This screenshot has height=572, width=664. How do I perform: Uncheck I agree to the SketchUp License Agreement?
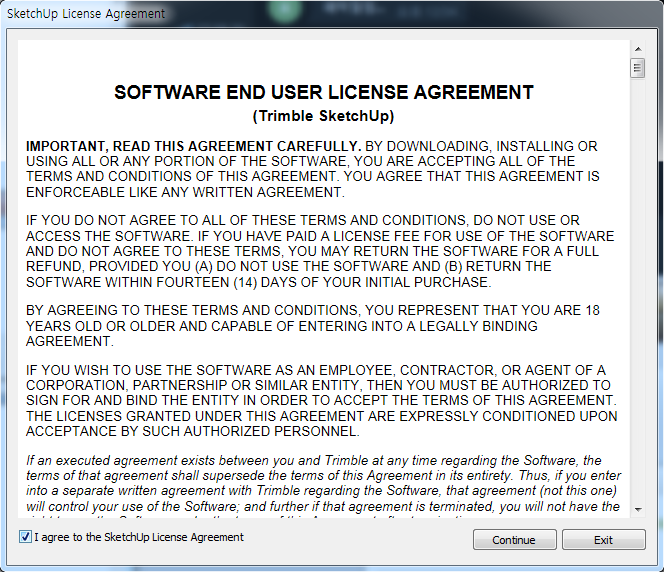25,537
